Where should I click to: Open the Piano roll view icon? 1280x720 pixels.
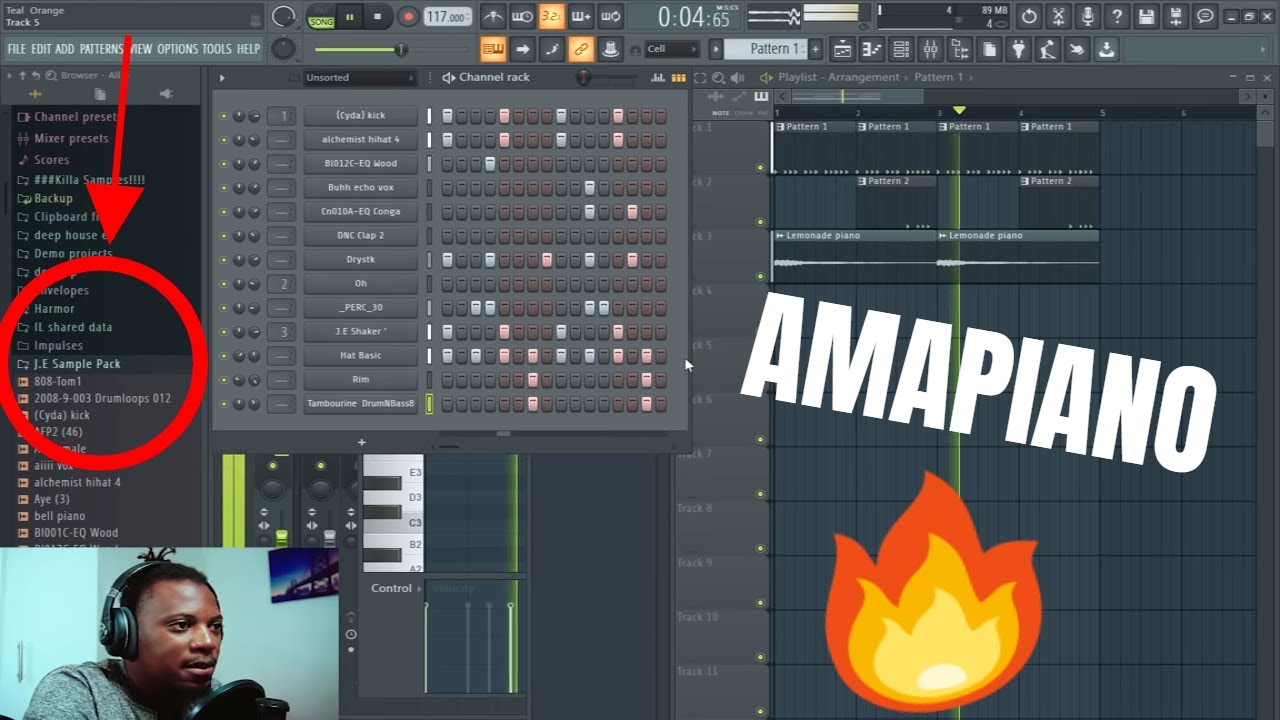(871, 49)
